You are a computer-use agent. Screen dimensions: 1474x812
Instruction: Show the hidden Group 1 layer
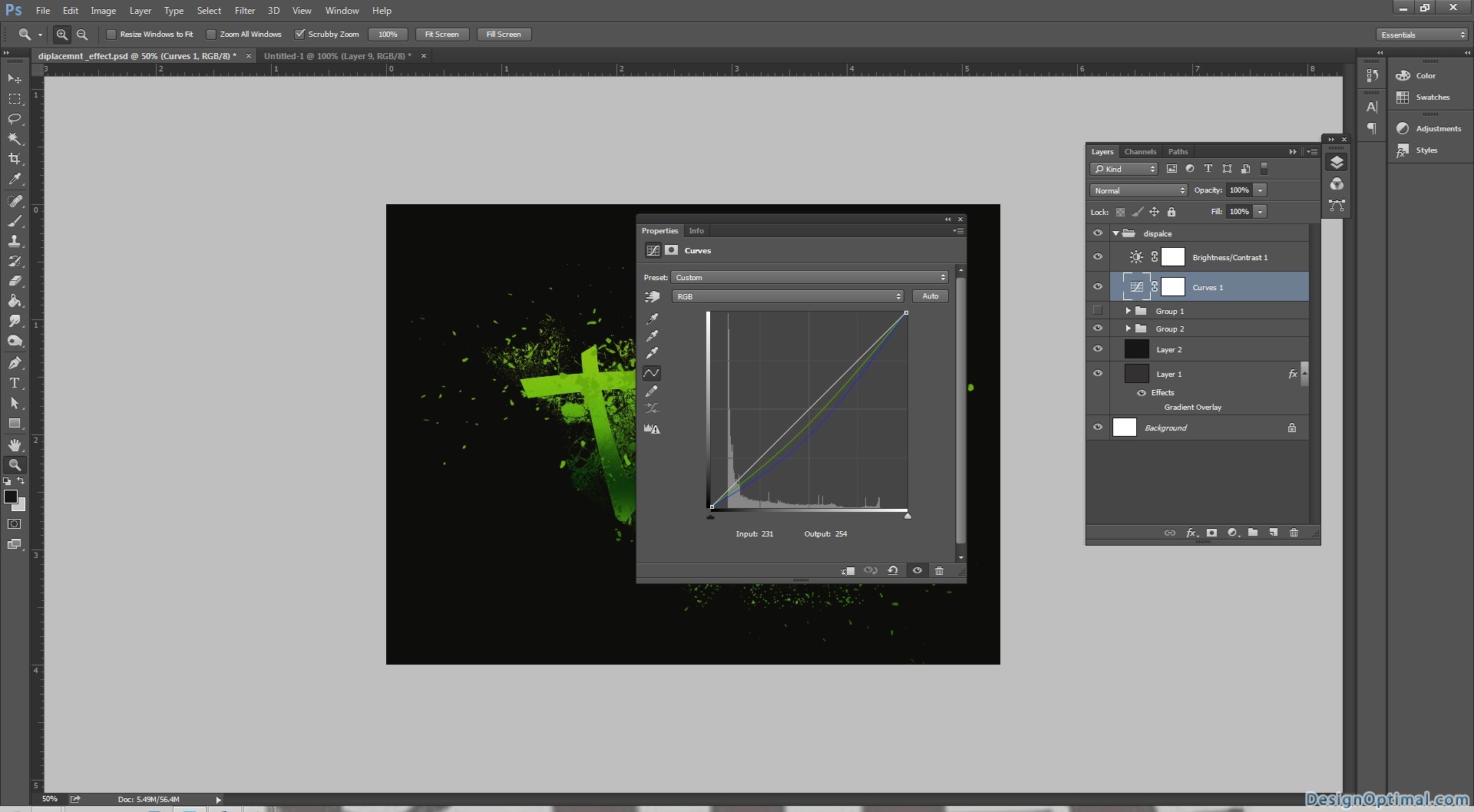pyautogui.click(x=1098, y=311)
